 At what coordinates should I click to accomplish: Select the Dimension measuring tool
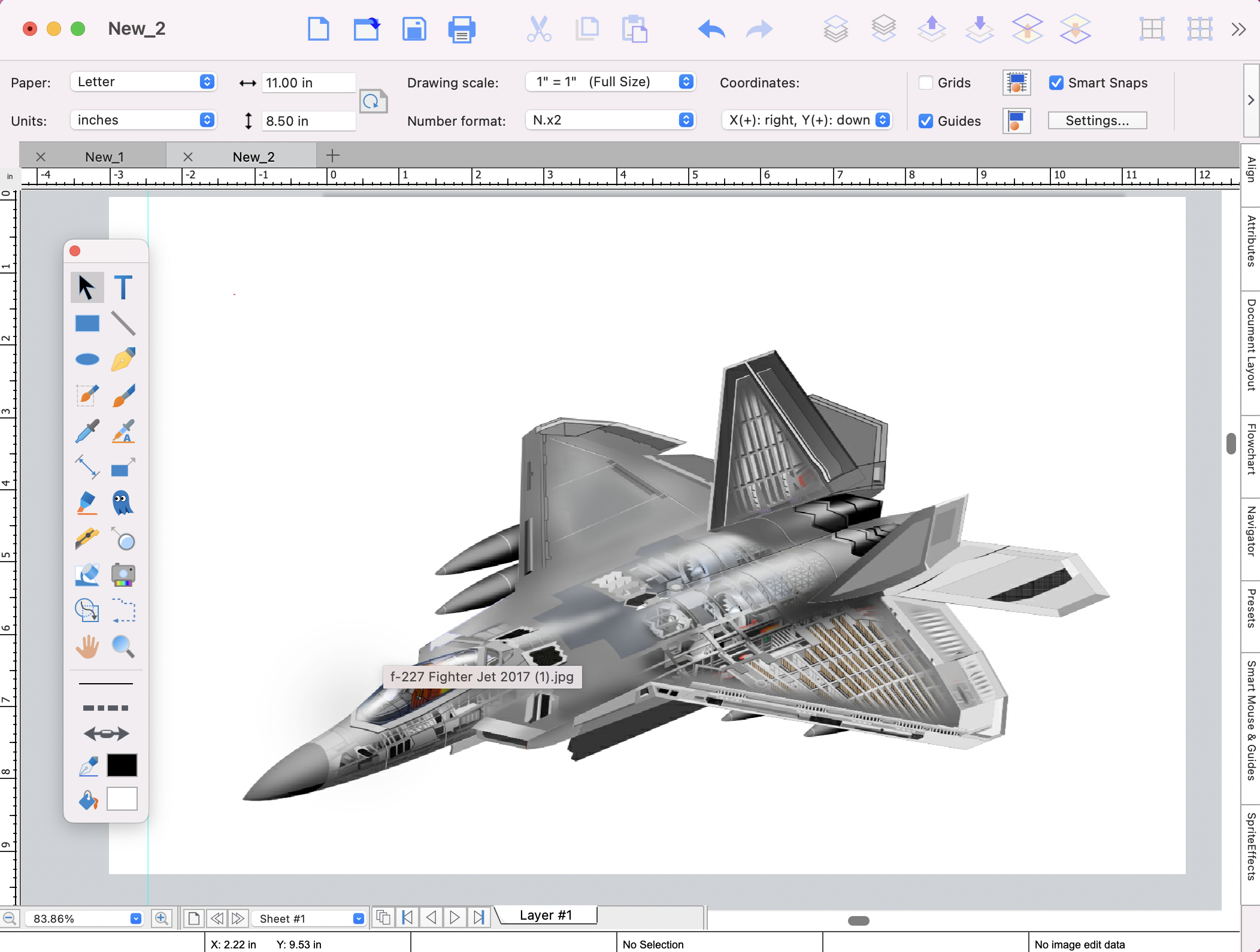click(x=87, y=467)
